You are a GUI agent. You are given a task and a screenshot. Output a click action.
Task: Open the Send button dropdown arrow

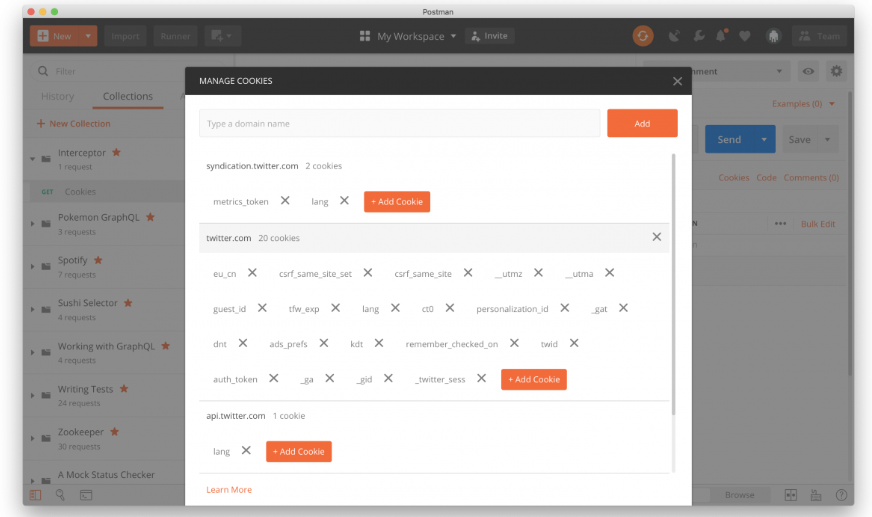pos(764,140)
